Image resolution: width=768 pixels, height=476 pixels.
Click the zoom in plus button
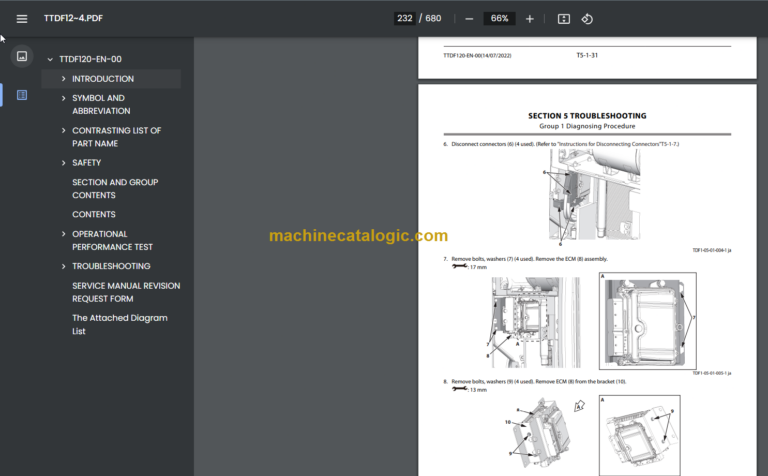[529, 19]
